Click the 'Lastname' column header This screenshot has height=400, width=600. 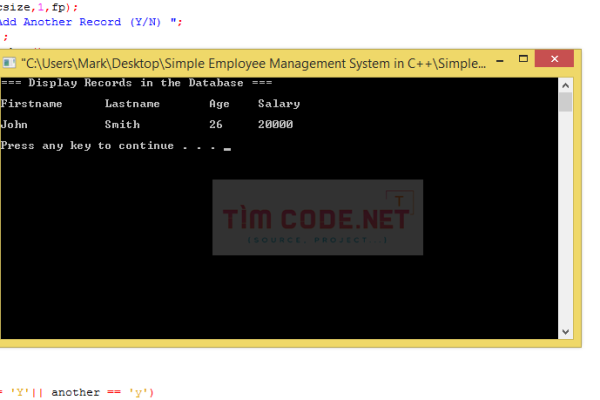132,104
